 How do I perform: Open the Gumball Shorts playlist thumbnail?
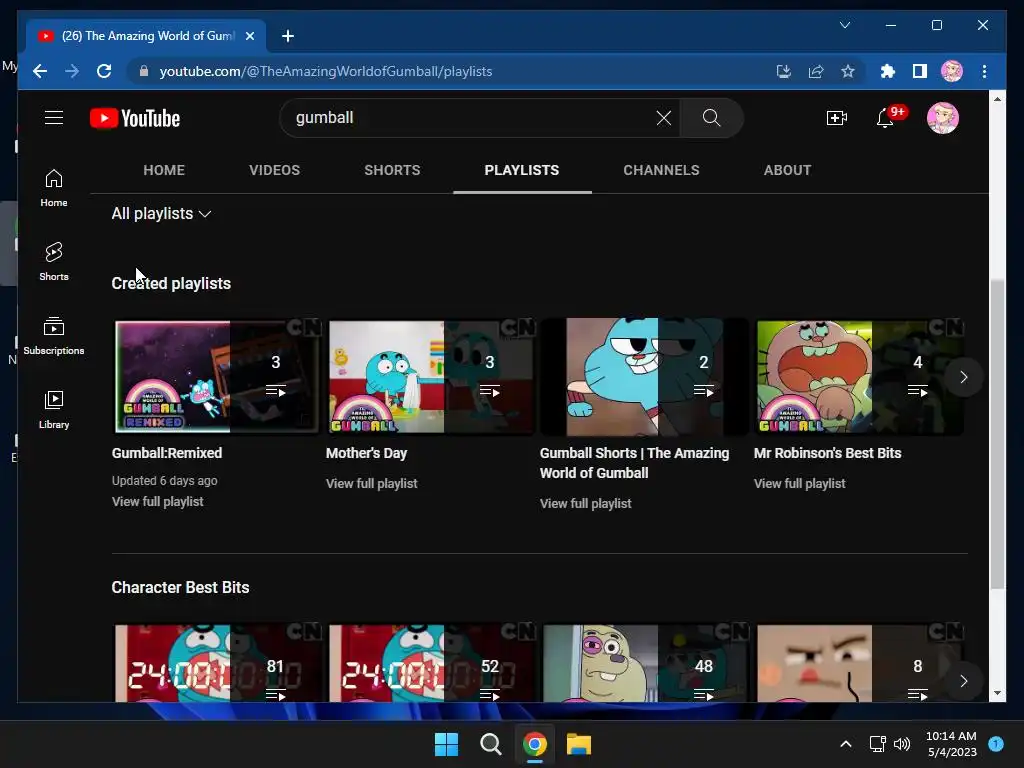click(645, 377)
